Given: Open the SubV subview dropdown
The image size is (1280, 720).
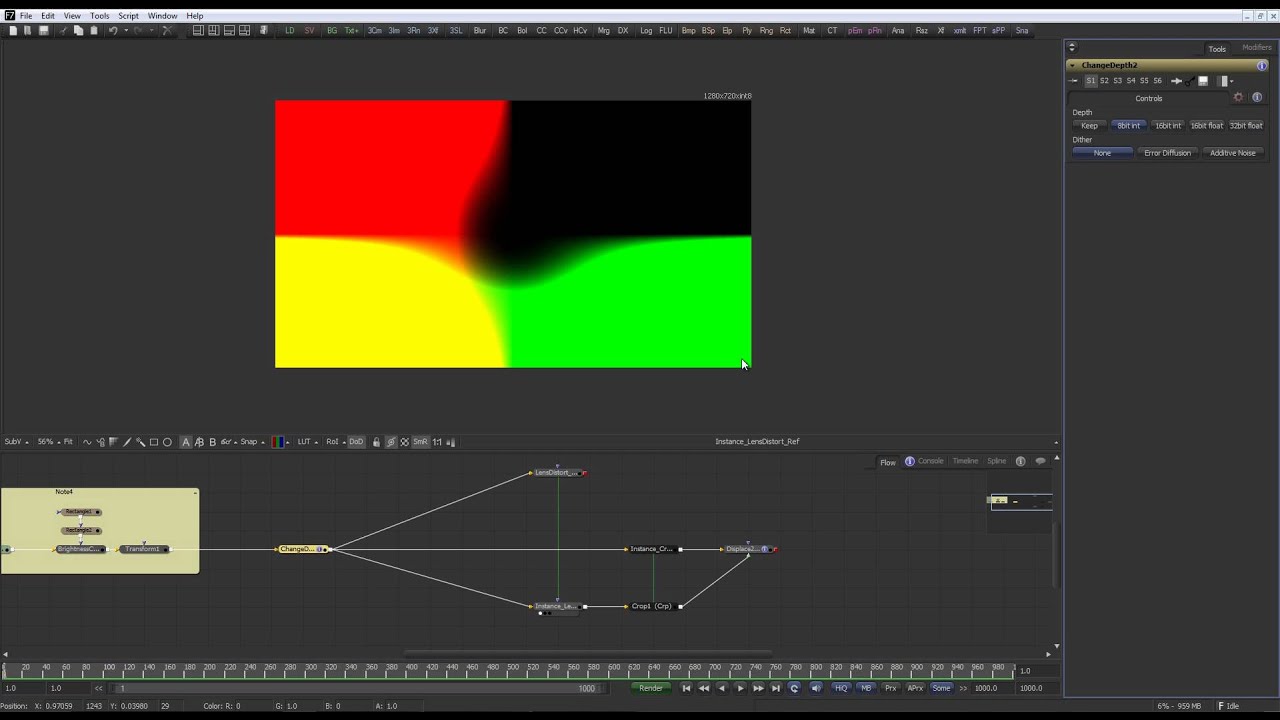Looking at the screenshot, I should click(x=16, y=442).
